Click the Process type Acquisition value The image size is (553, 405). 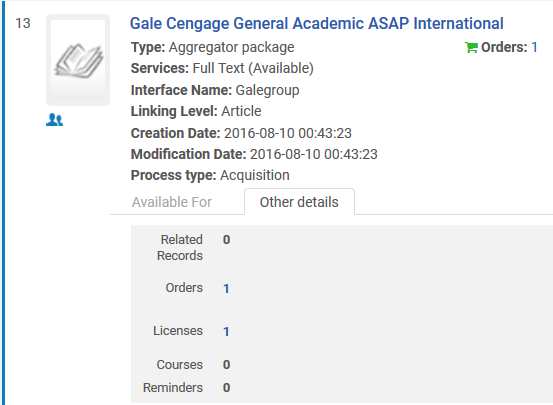[x=255, y=175]
